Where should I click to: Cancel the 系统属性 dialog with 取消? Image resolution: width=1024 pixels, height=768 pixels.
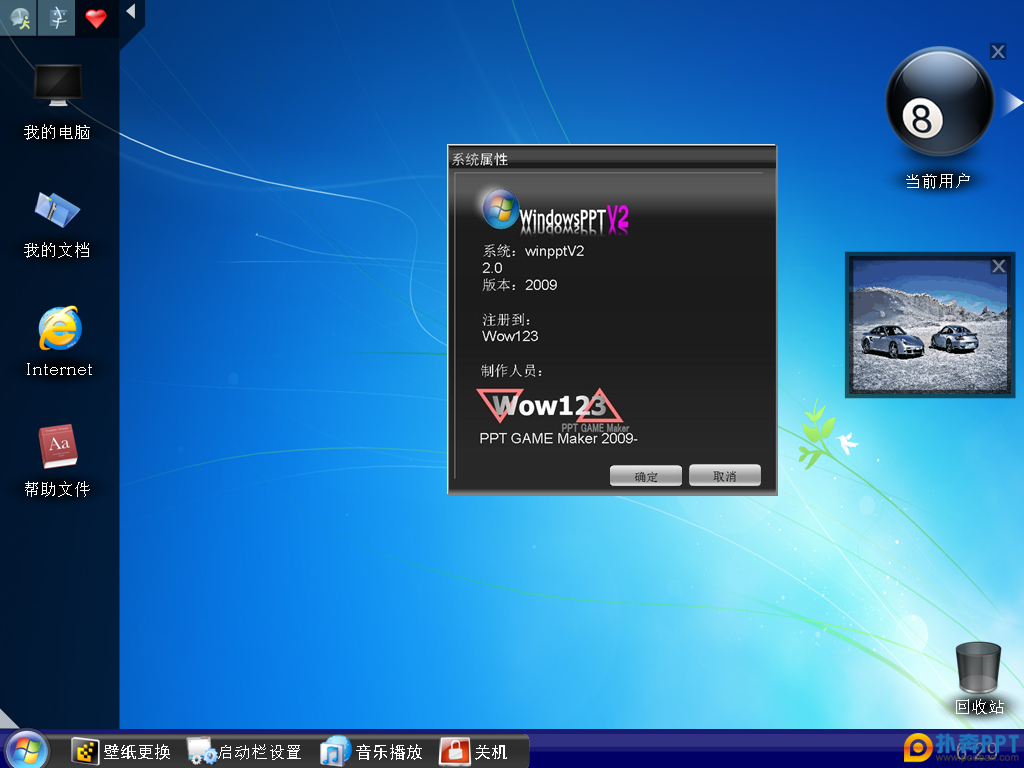pyautogui.click(x=725, y=475)
